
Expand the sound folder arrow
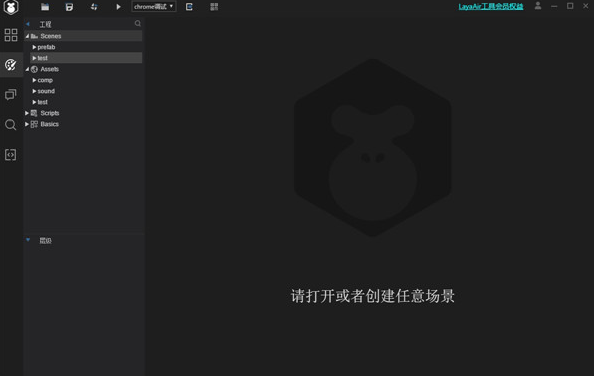click(34, 91)
